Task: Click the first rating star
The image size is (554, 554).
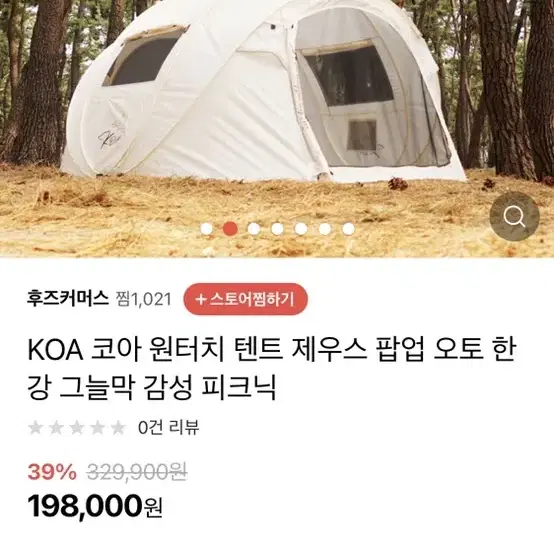Action: click(35, 428)
